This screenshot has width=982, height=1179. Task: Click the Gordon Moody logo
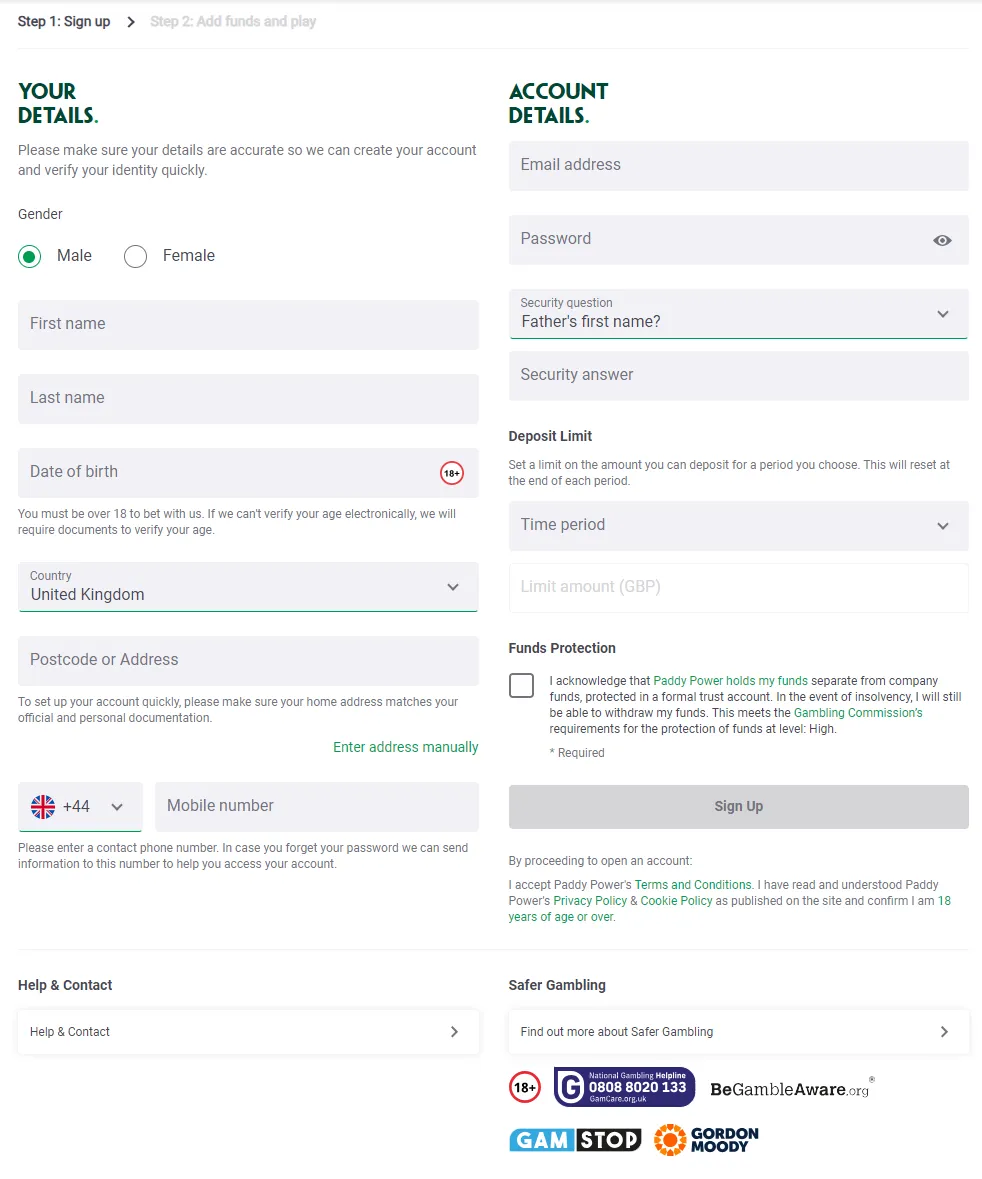coord(705,1139)
